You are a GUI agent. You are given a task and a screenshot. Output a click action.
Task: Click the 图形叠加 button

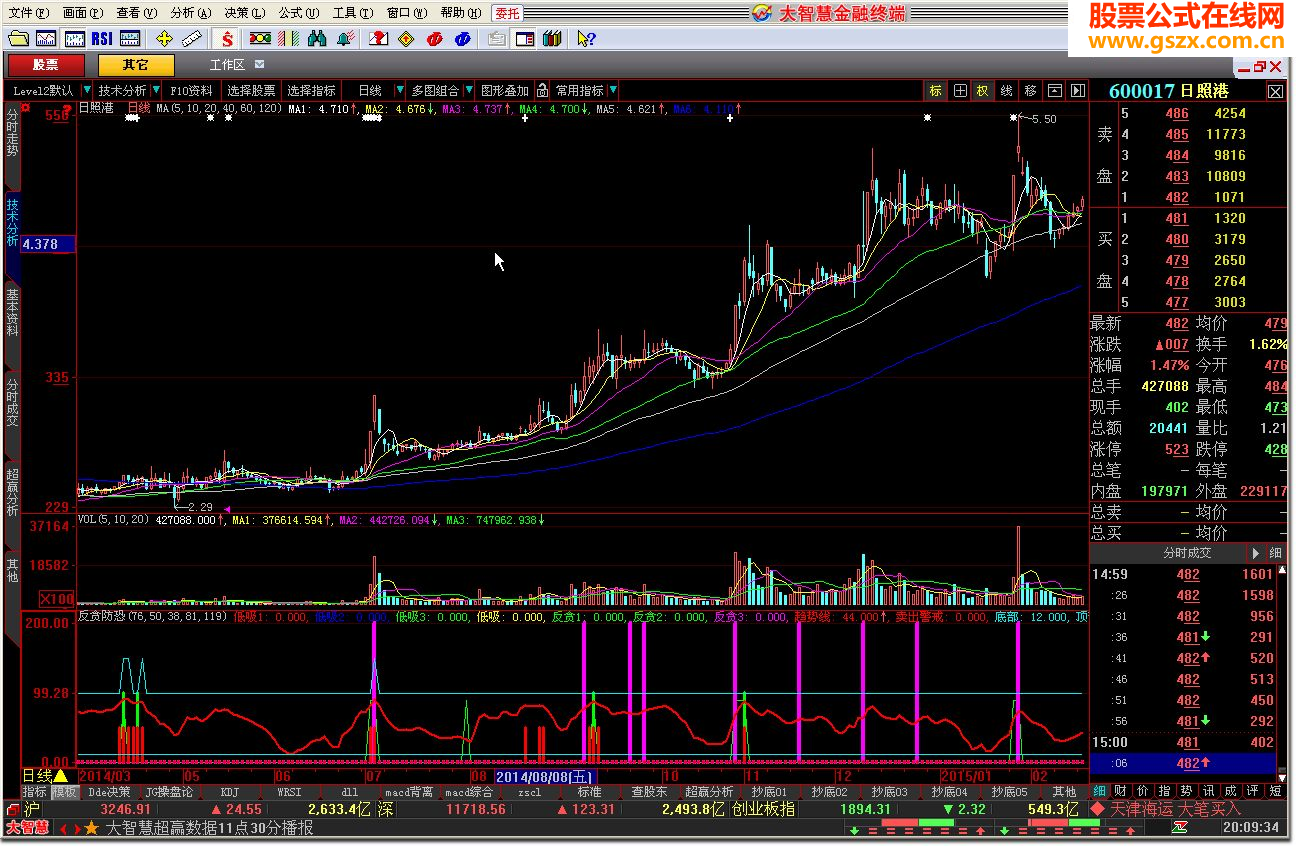pyautogui.click(x=505, y=90)
